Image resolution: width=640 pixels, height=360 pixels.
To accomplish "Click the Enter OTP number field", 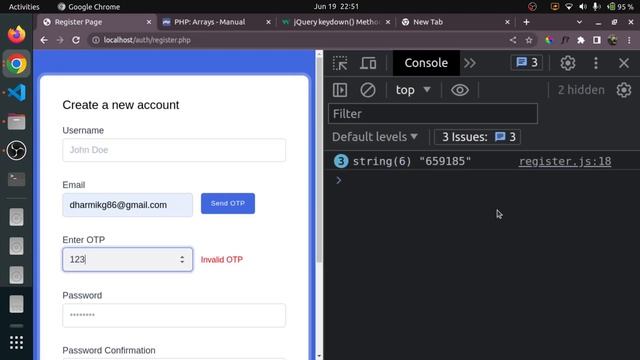I will pos(127,259).
